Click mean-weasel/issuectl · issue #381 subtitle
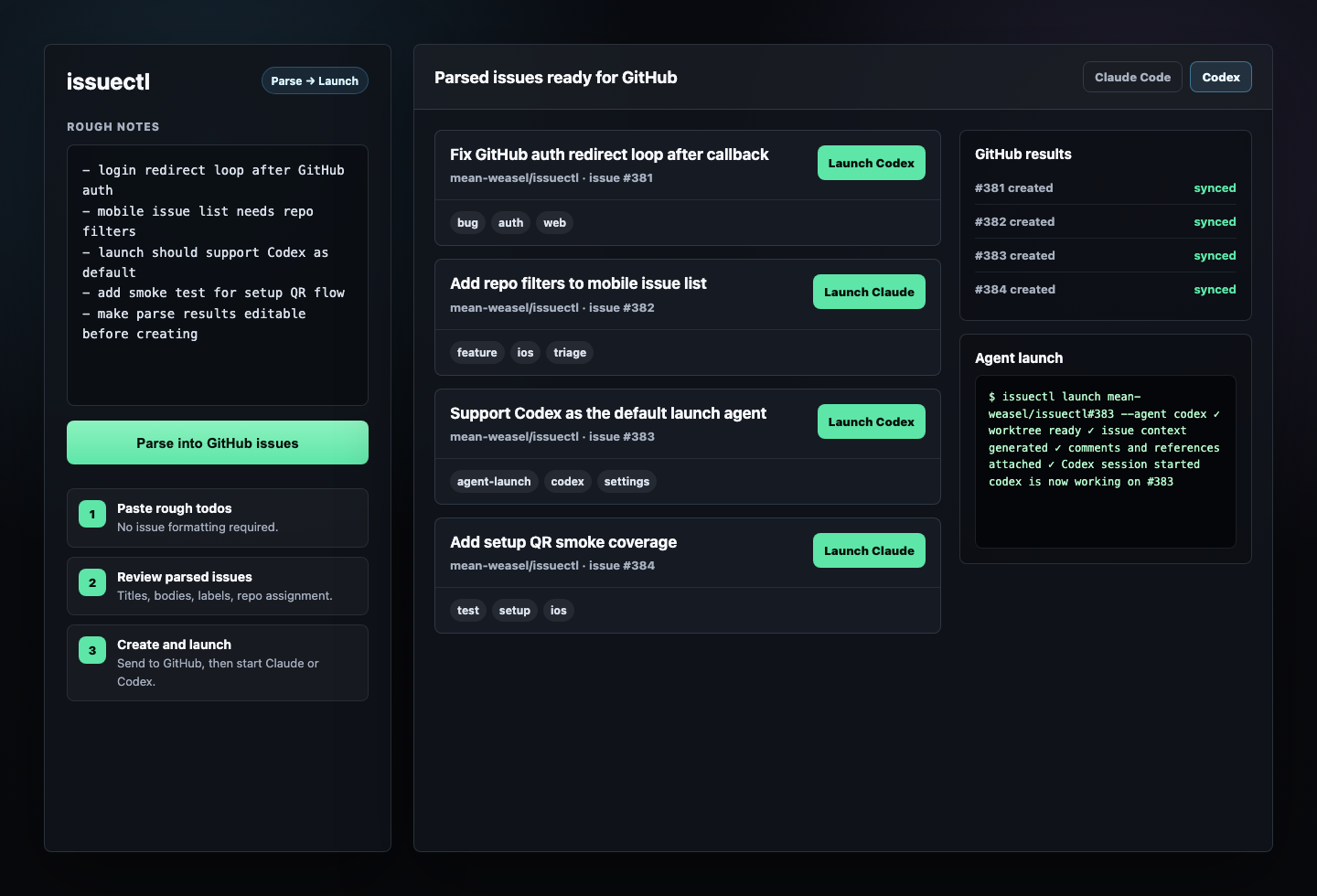 click(x=551, y=177)
